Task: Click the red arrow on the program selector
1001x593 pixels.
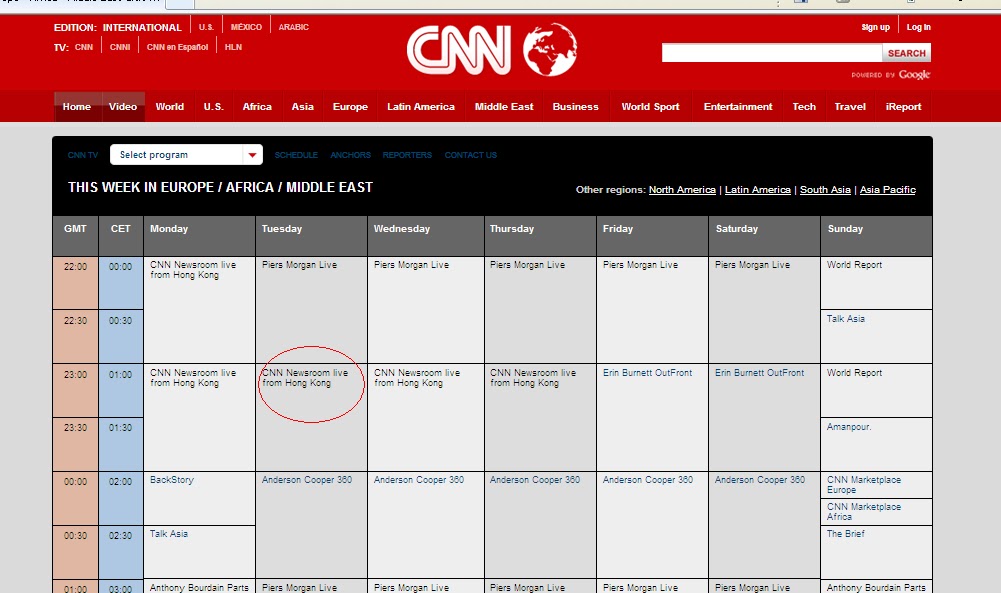Action: (253, 154)
